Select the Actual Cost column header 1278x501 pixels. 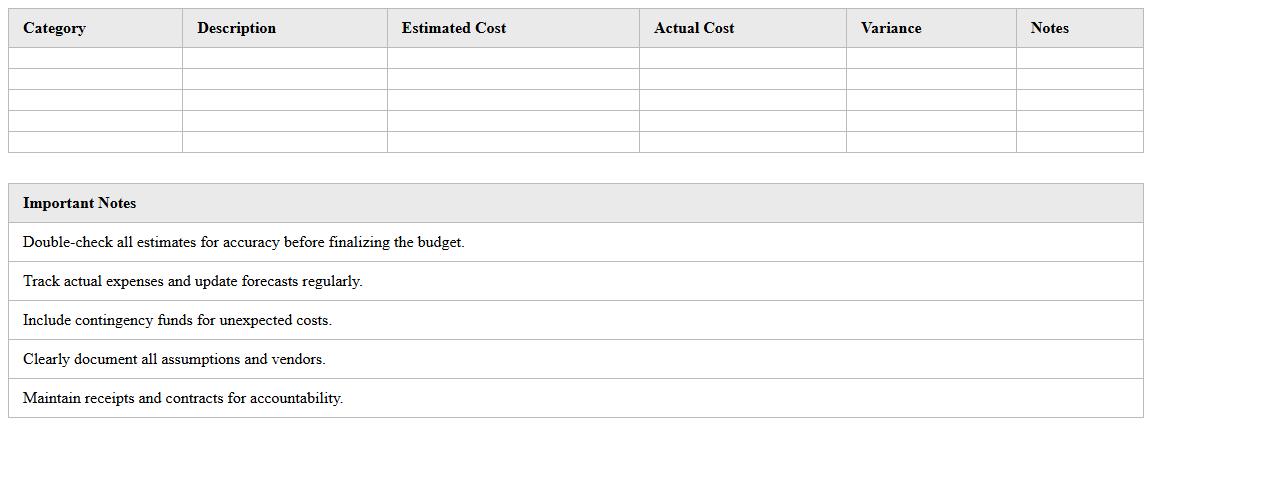pos(693,28)
